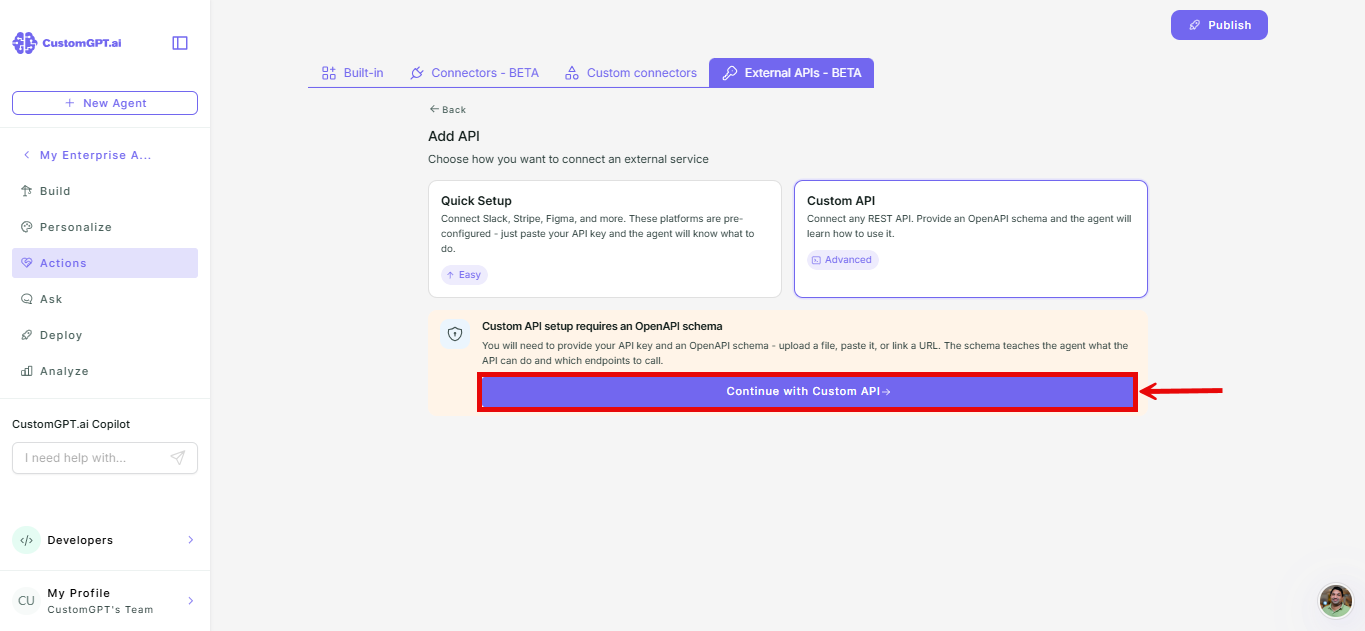Click the Actions diamond icon
The height and width of the screenshot is (631, 1365).
pyautogui.click(x=27, y=263)
